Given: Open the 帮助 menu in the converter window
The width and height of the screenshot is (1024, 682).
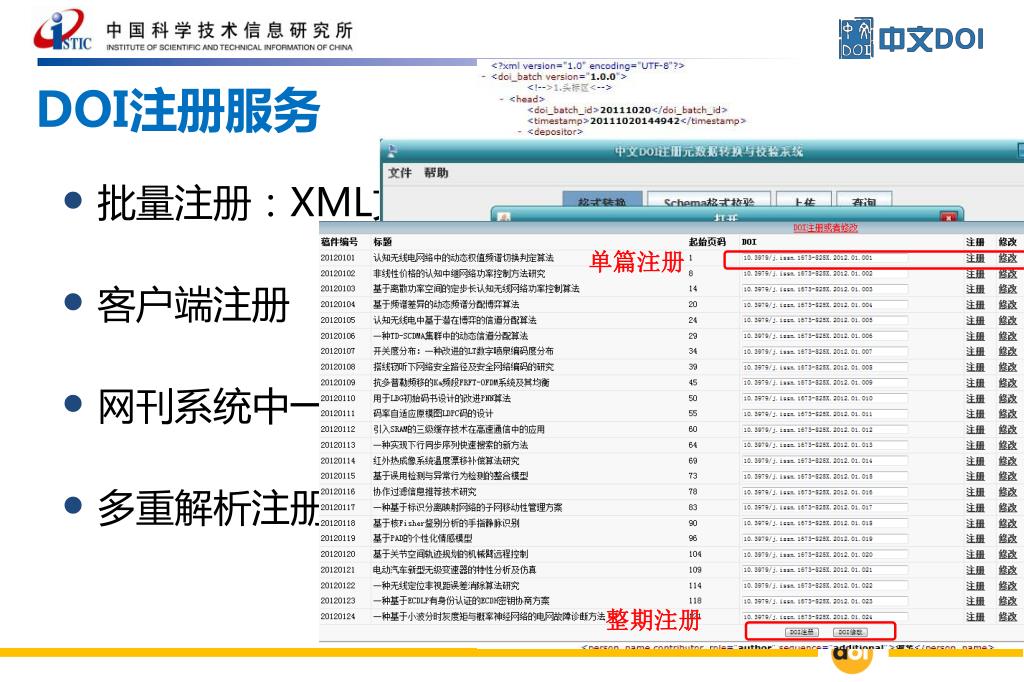Looking at the screenshot, I should point(436,173).
